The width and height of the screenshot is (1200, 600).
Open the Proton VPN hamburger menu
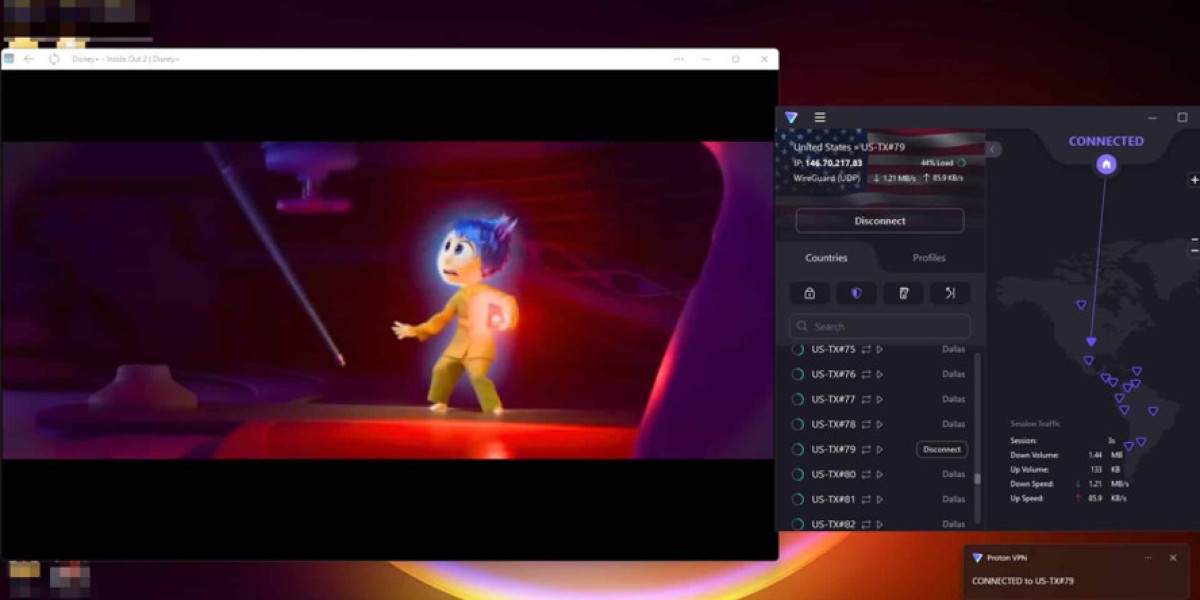coord(820,117)
